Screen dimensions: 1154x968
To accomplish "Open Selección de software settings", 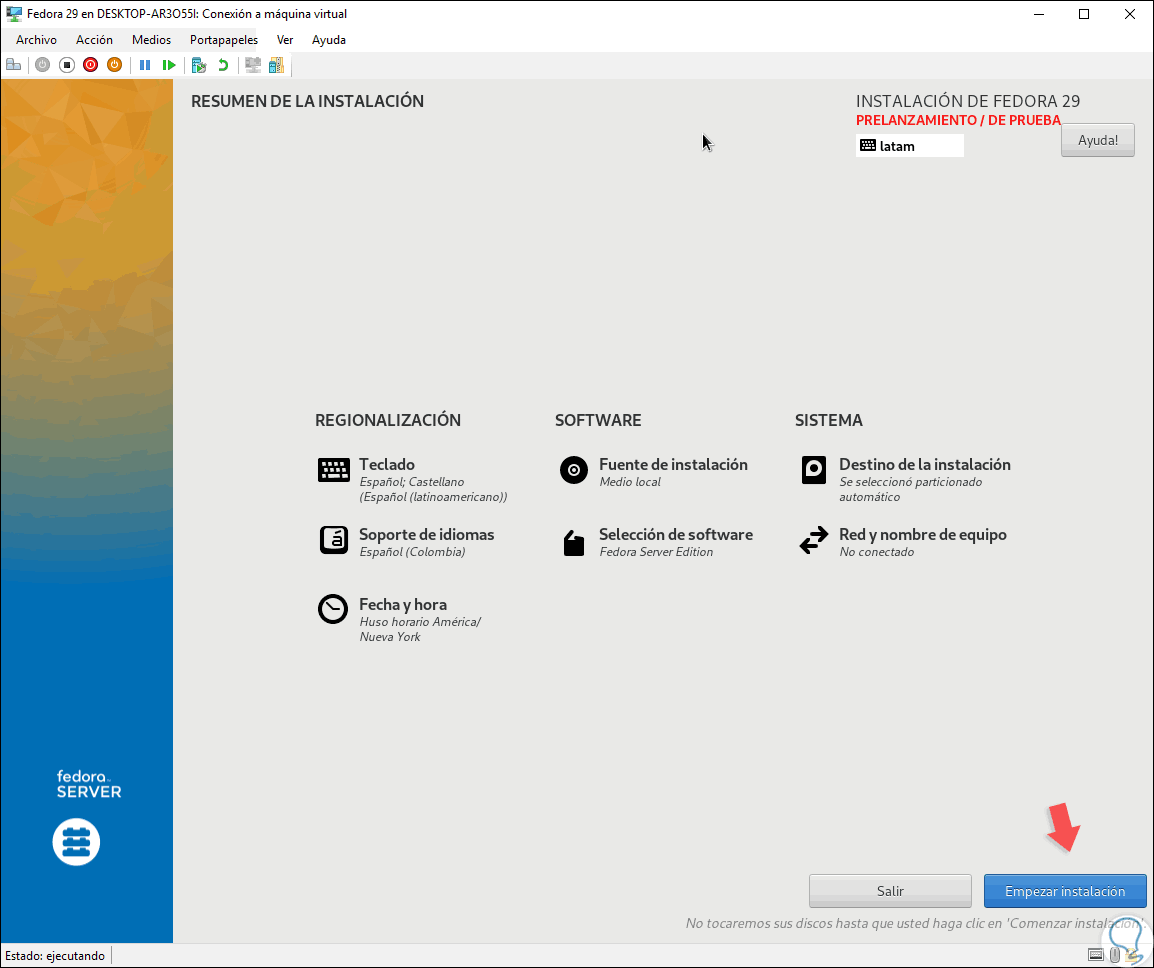I will (x=676, y=534).
